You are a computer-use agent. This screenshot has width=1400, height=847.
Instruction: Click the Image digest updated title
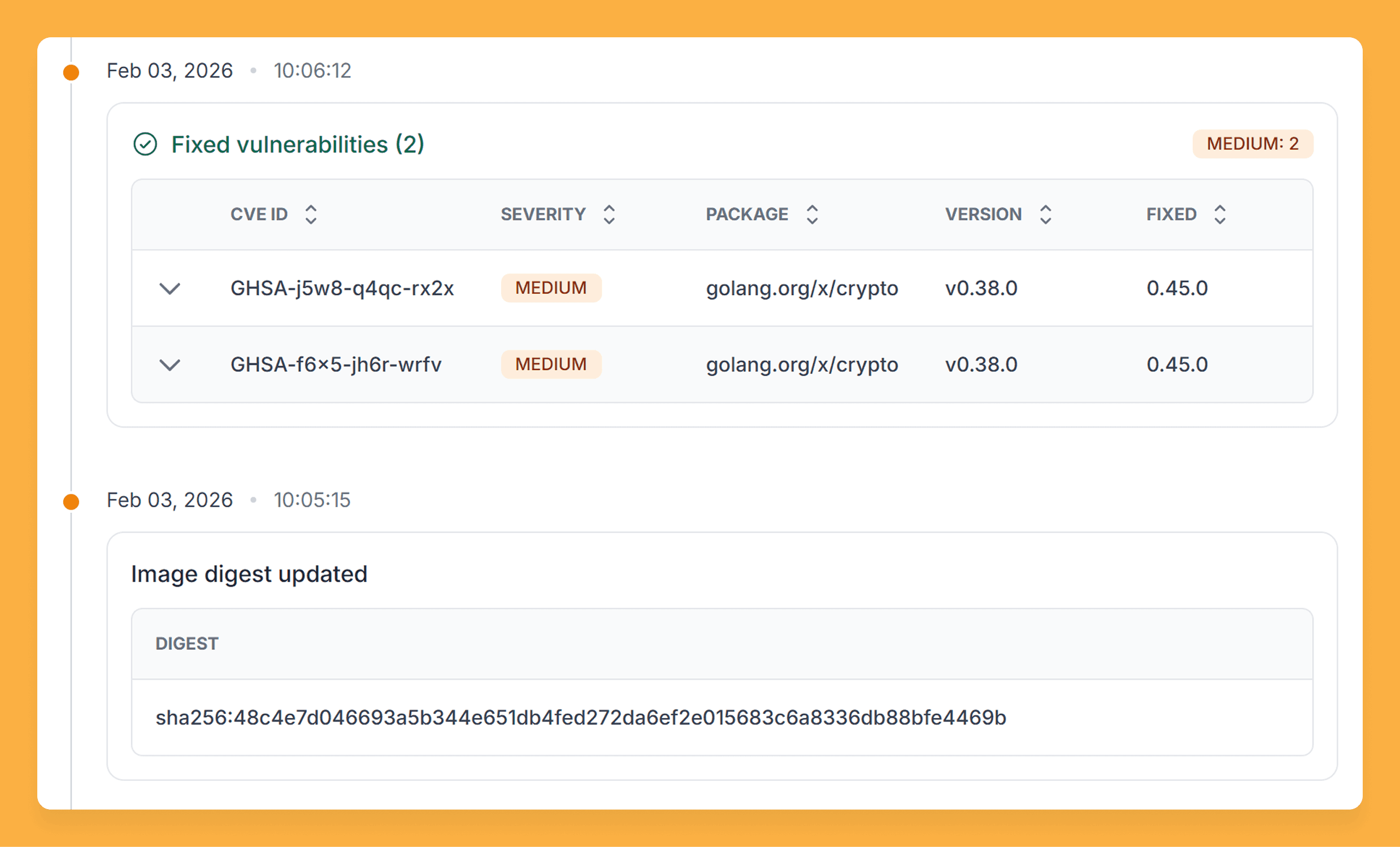tap(249, 574)
